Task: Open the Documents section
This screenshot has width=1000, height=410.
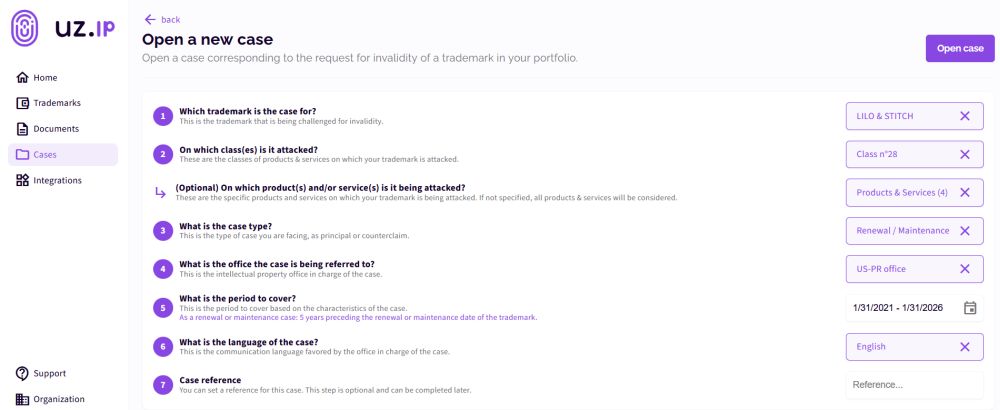Action: point(55,129)
